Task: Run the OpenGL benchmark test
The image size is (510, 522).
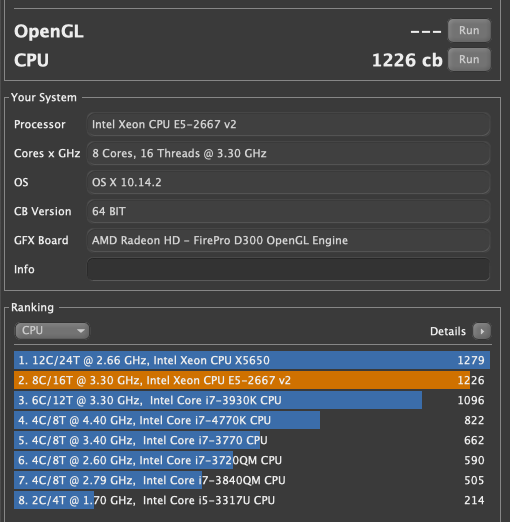Action: click(469, 30)
